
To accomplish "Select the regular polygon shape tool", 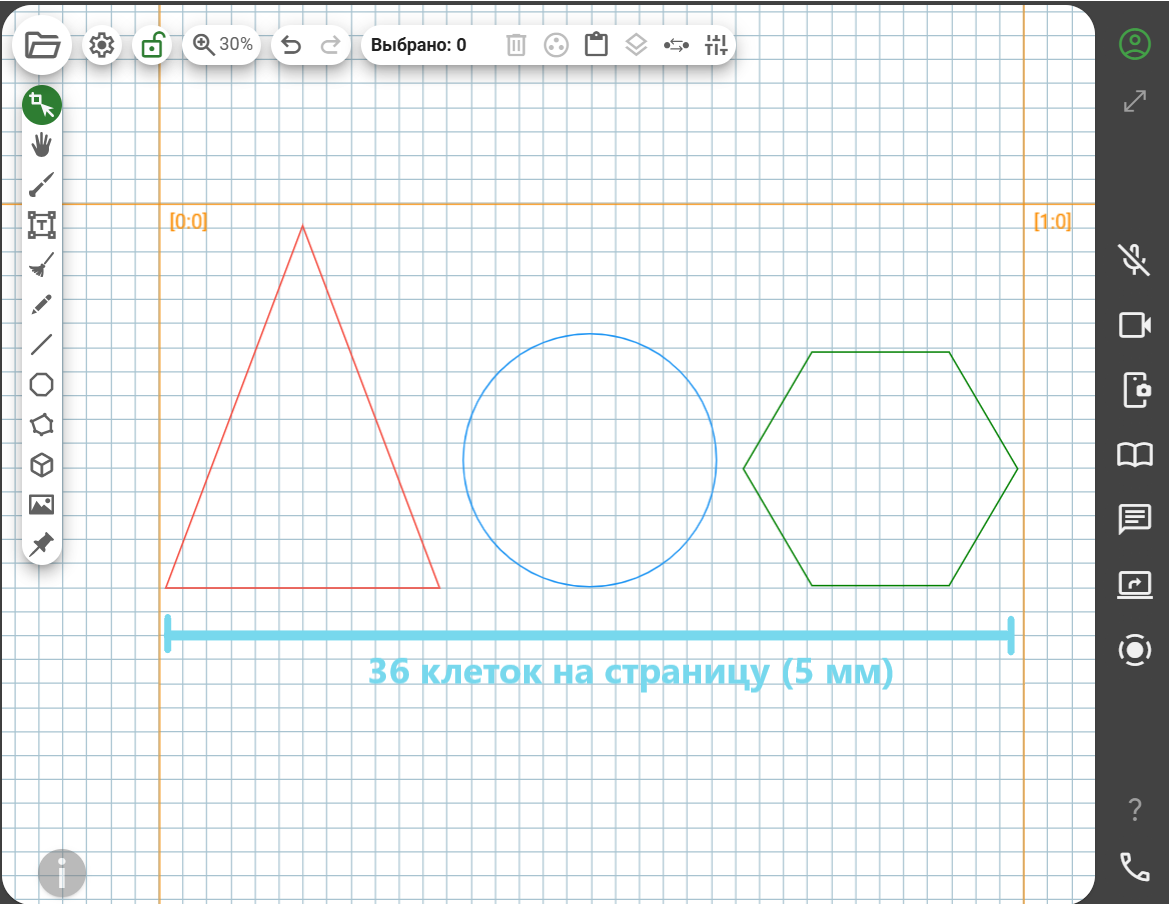I will [x=42, y=385].
